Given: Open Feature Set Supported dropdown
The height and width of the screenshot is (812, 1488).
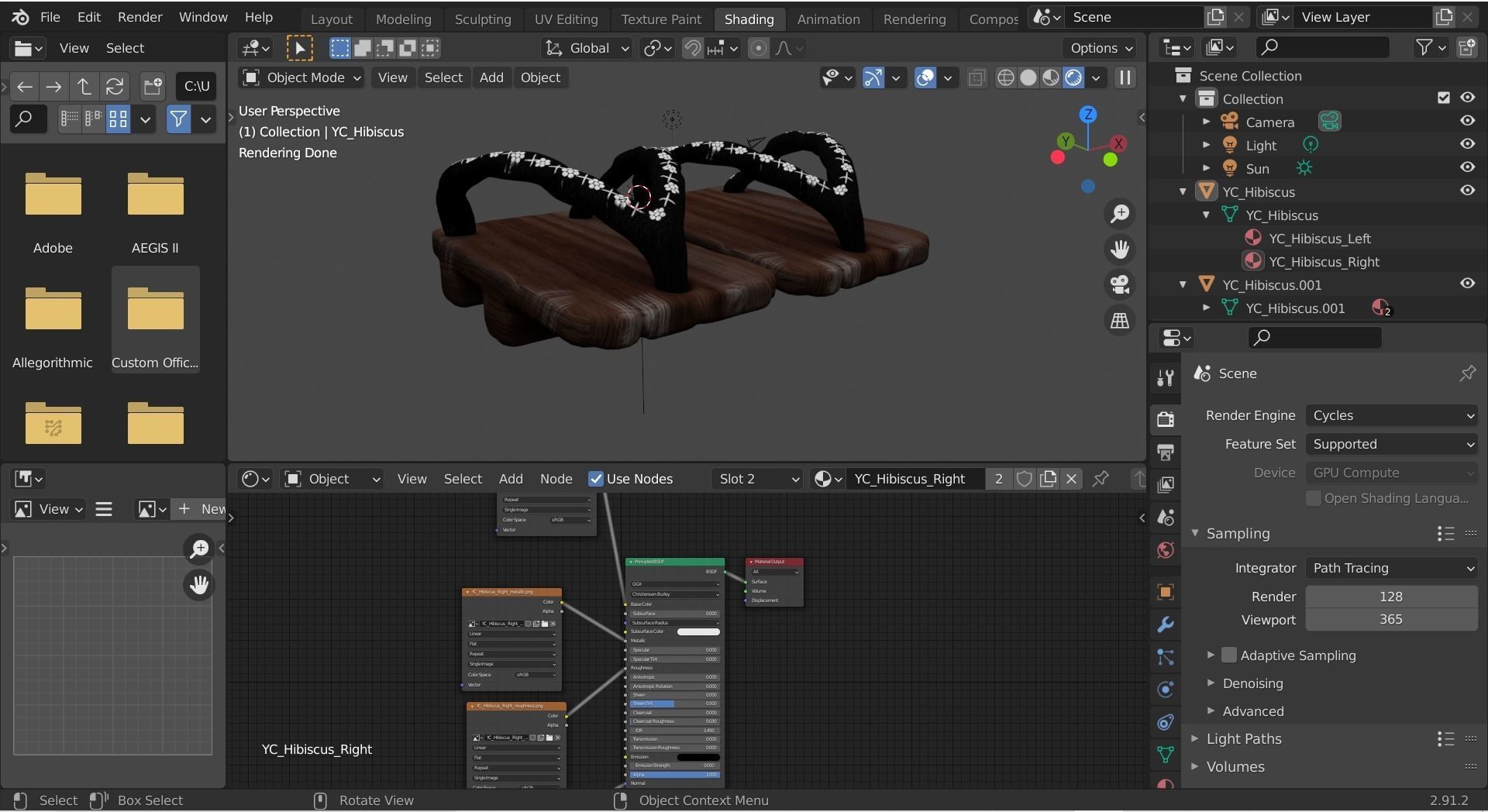Looking at the screenshot, I should coord(1392,444).
